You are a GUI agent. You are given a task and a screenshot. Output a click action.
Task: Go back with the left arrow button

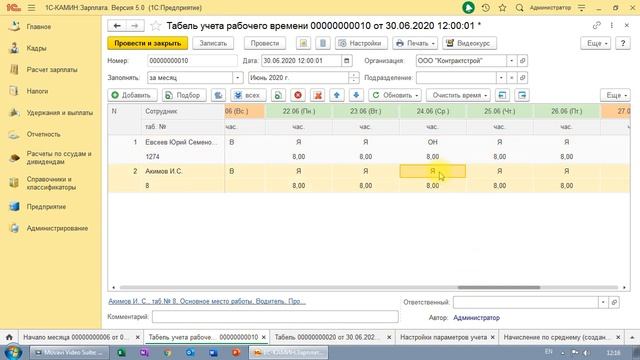(x=117, y=26)
